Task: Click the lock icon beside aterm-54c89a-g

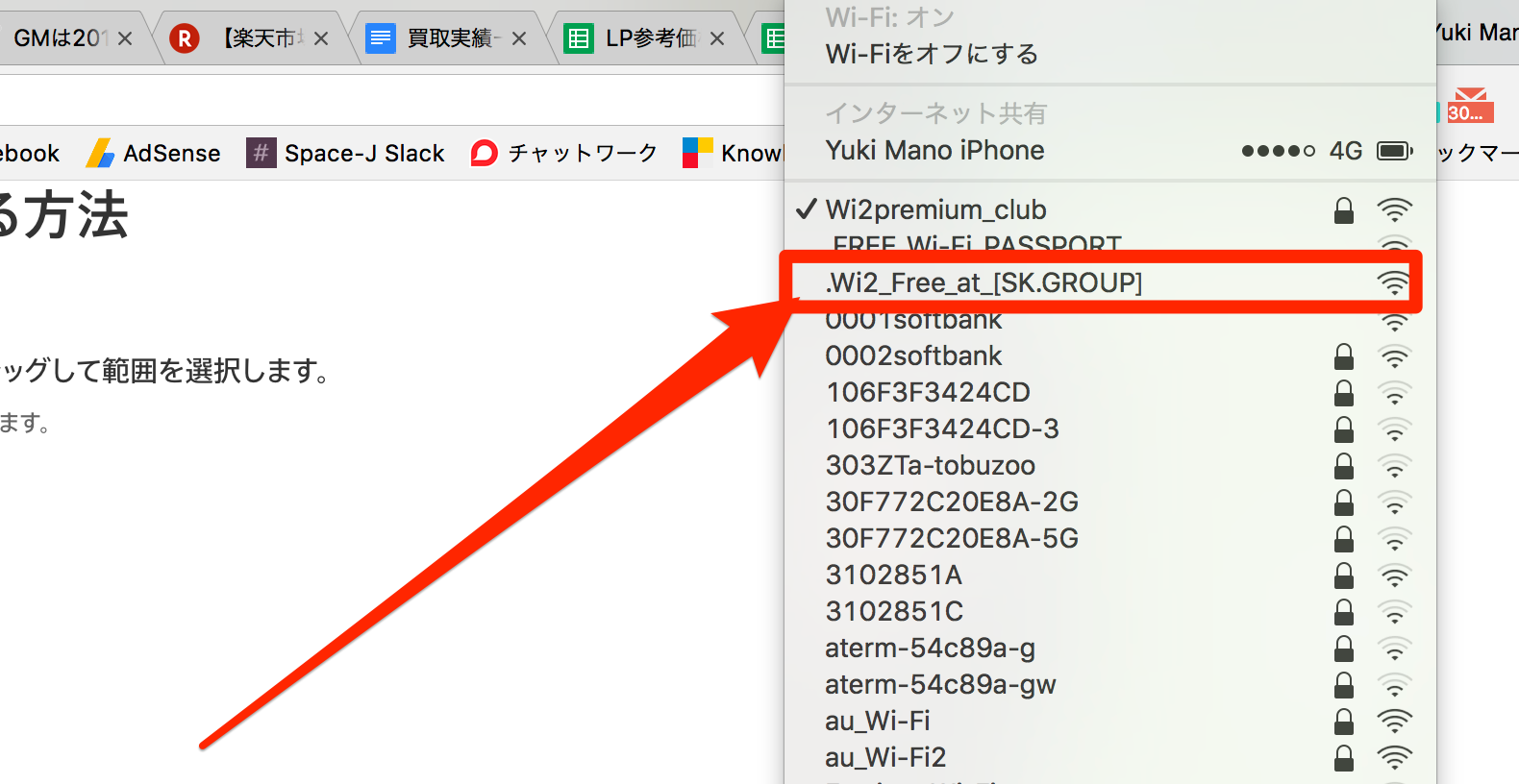Action: pos(1344,649)
